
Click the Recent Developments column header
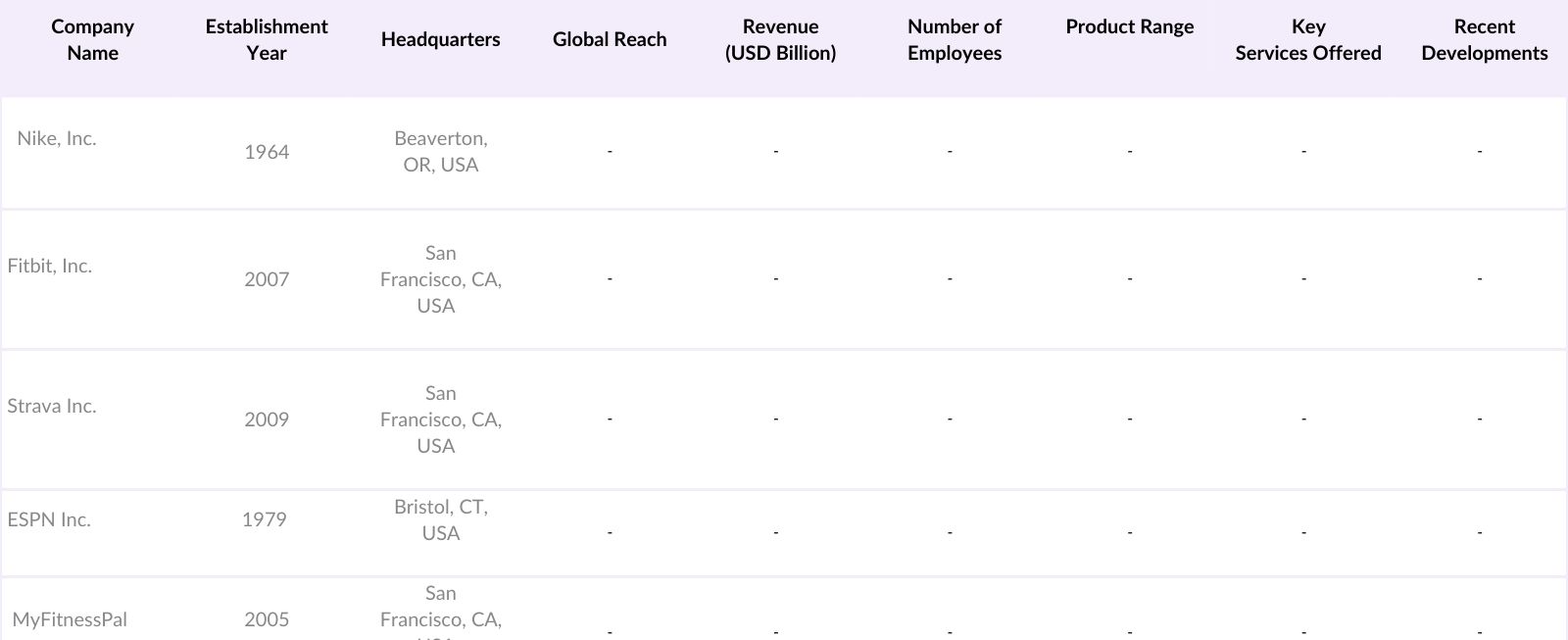[1485, 40]
